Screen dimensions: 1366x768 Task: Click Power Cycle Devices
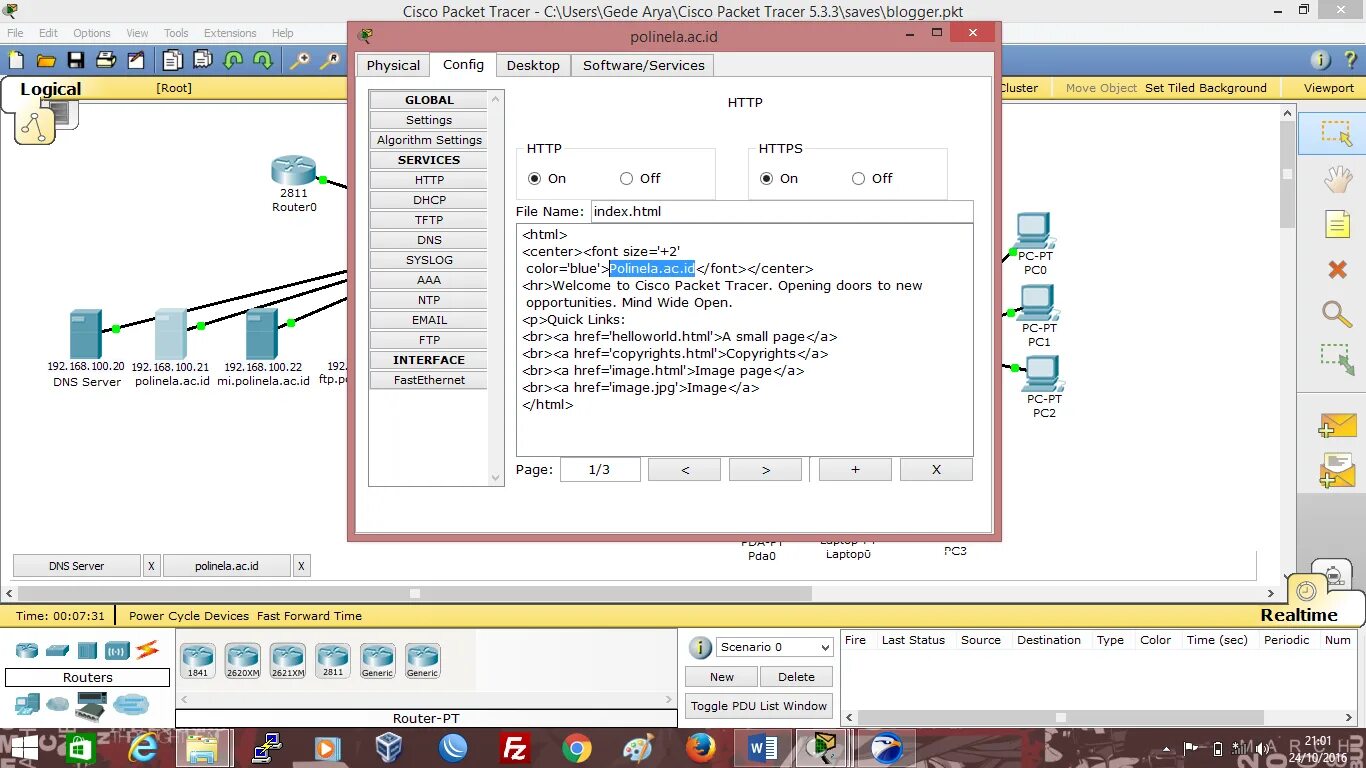(x=189, y=616)
